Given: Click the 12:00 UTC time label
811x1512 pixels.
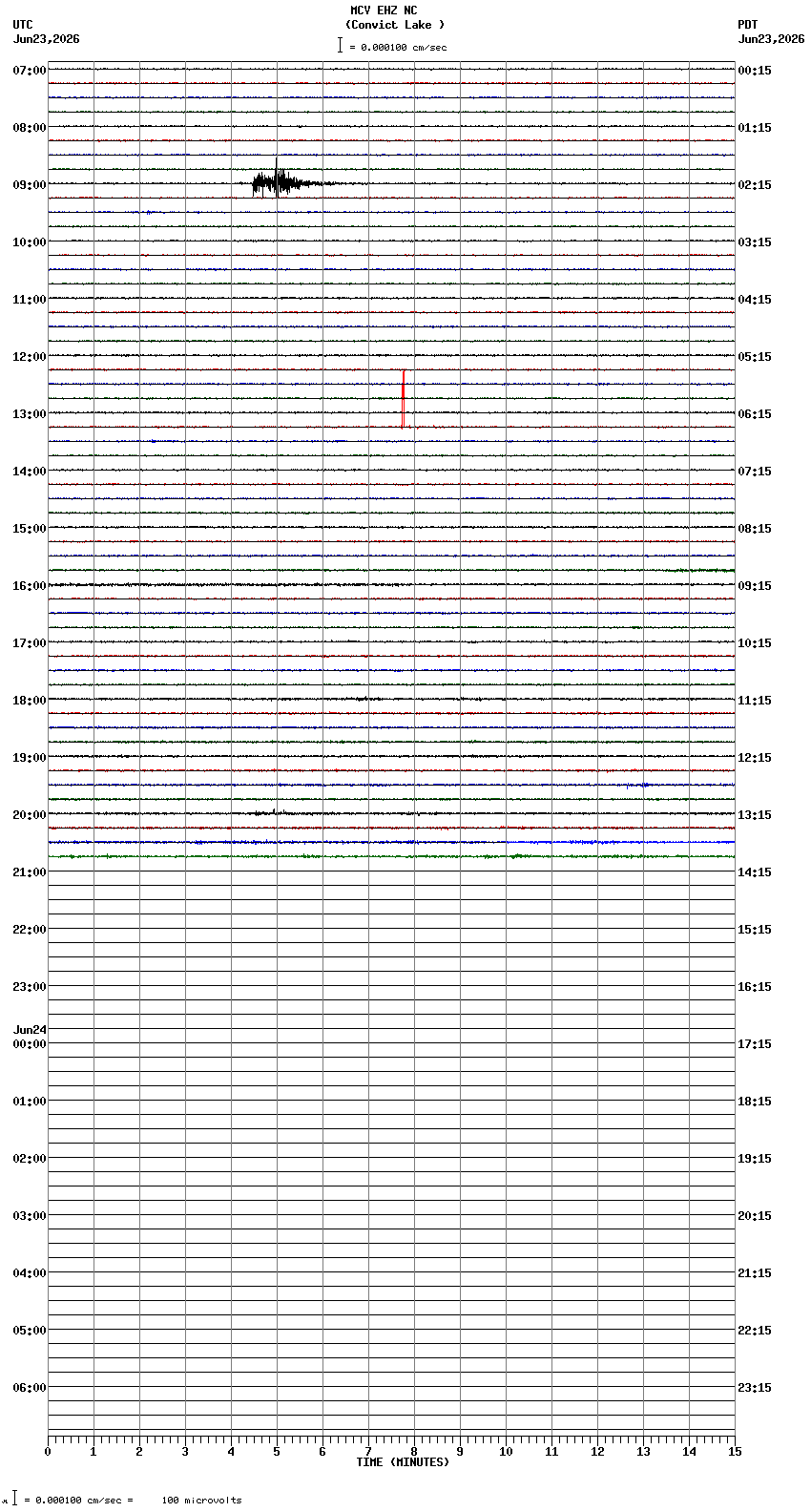Looking at the screenshot, I should (29, 357).
